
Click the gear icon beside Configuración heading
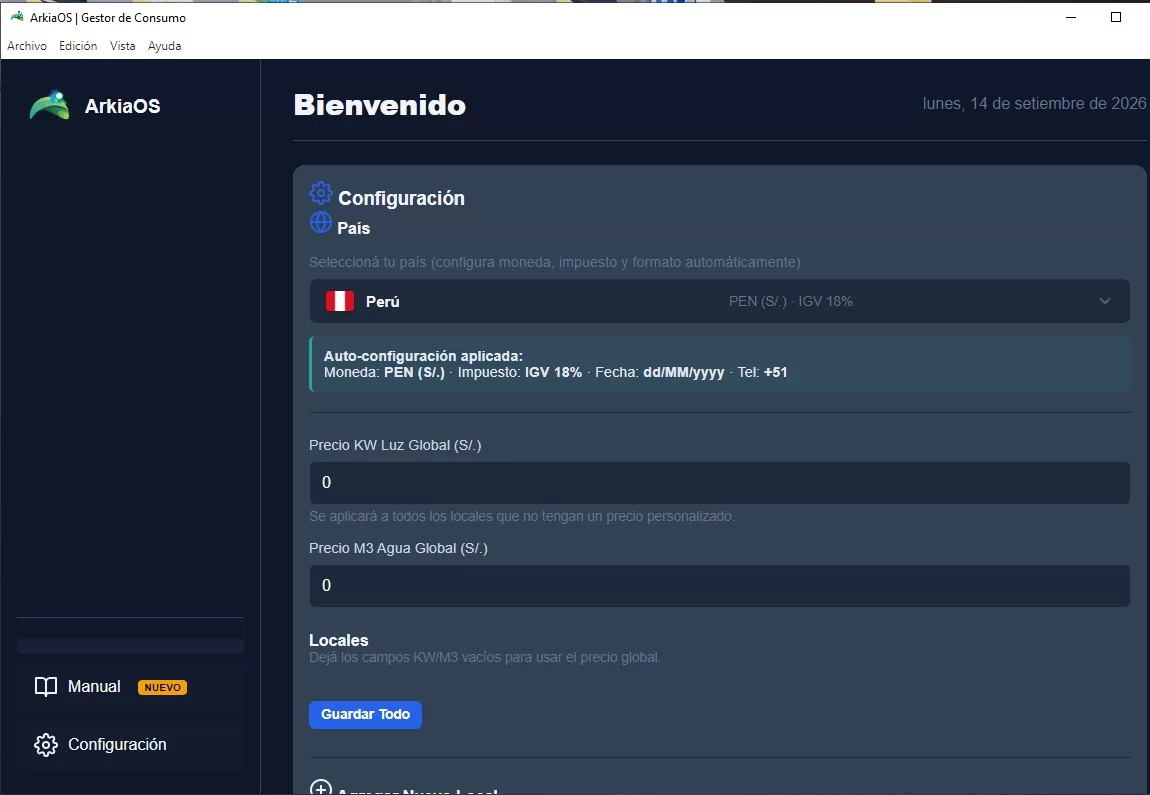[x=321, y=193]
